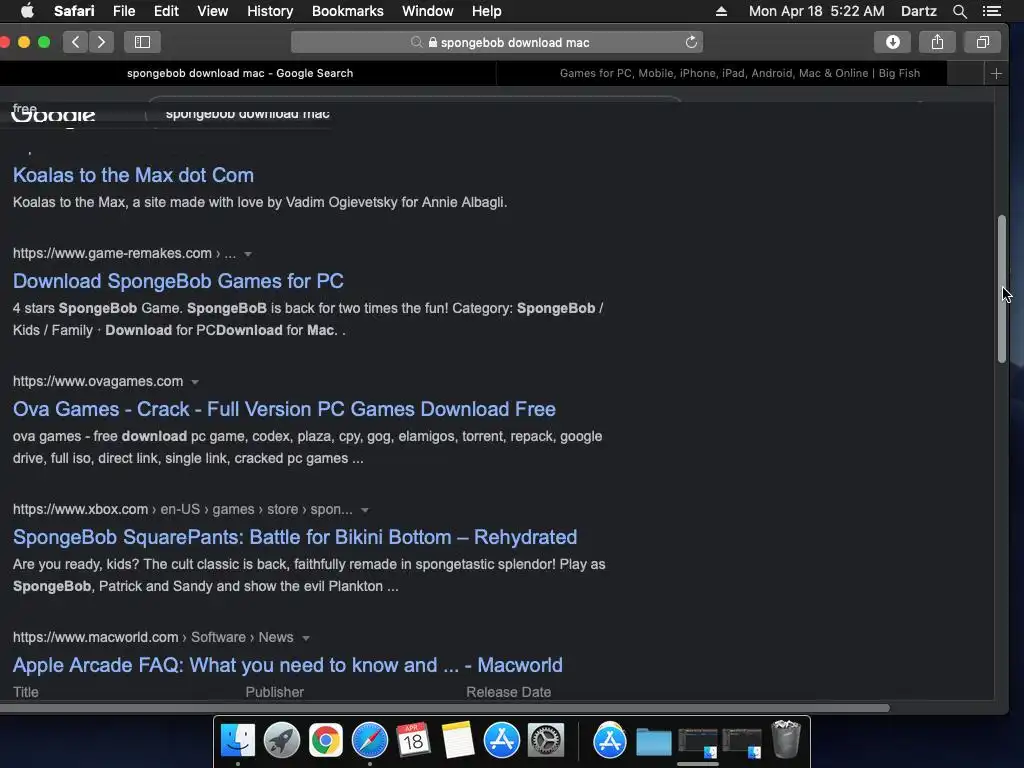The height and width of the screenshot is (768, 1024).
Task: Open Download SpongeBob Games for PC link
Action: point(178,281)
